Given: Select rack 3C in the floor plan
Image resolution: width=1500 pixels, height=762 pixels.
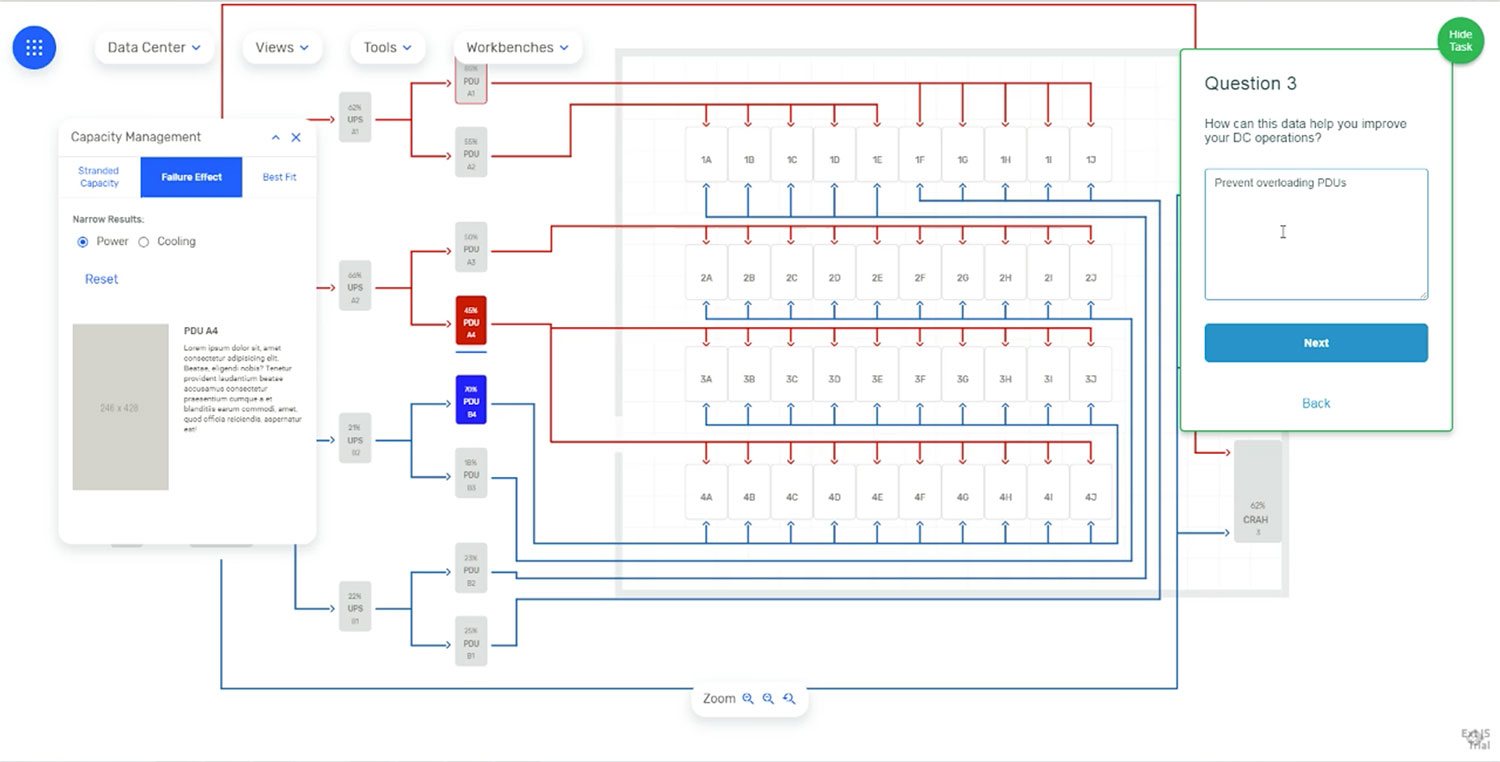Looking at the screenshot, I should (x=792, y=375).
